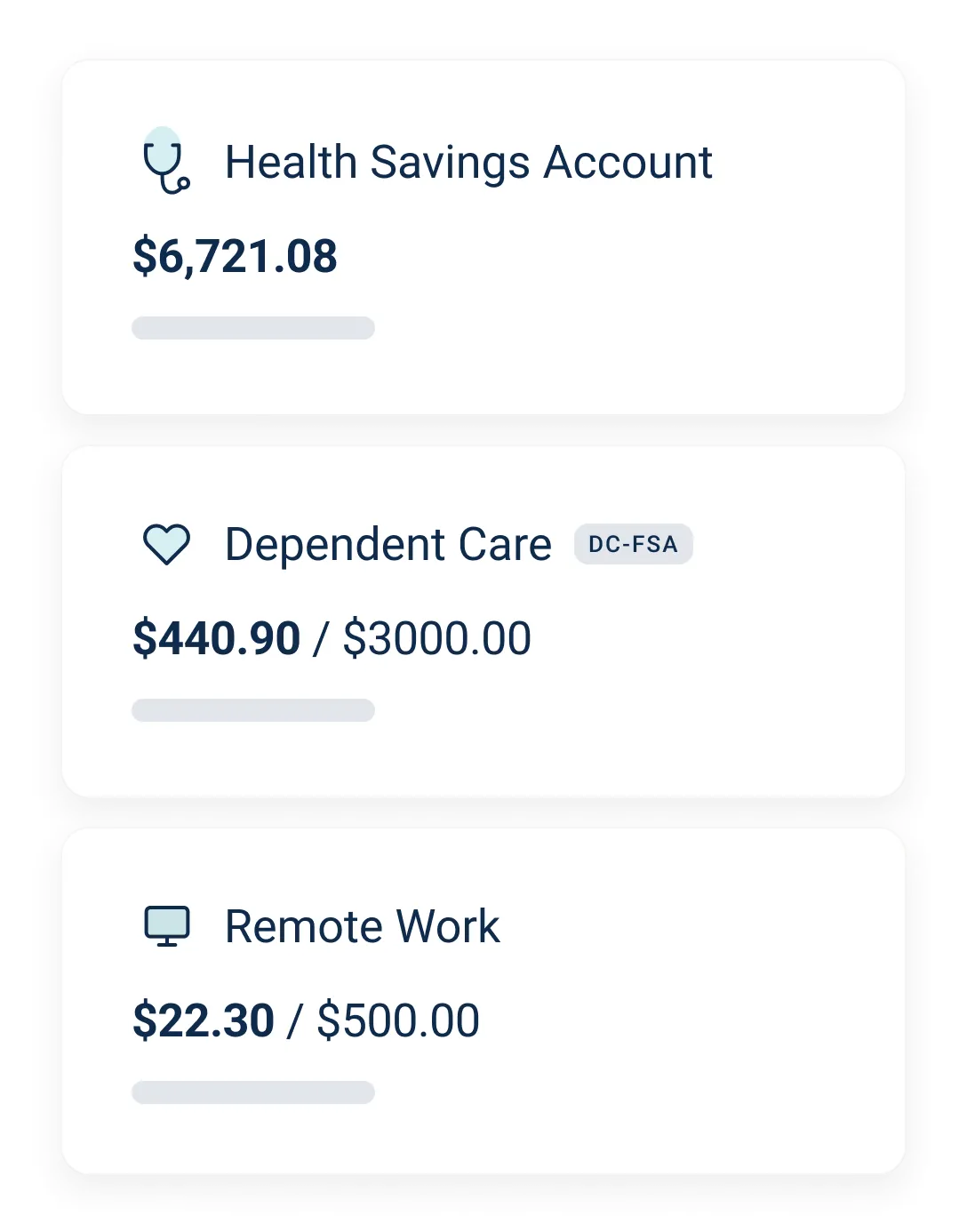The image size is (967, 1232).
Task: Select the Remote Work computer screen icon
Action: 166,925
